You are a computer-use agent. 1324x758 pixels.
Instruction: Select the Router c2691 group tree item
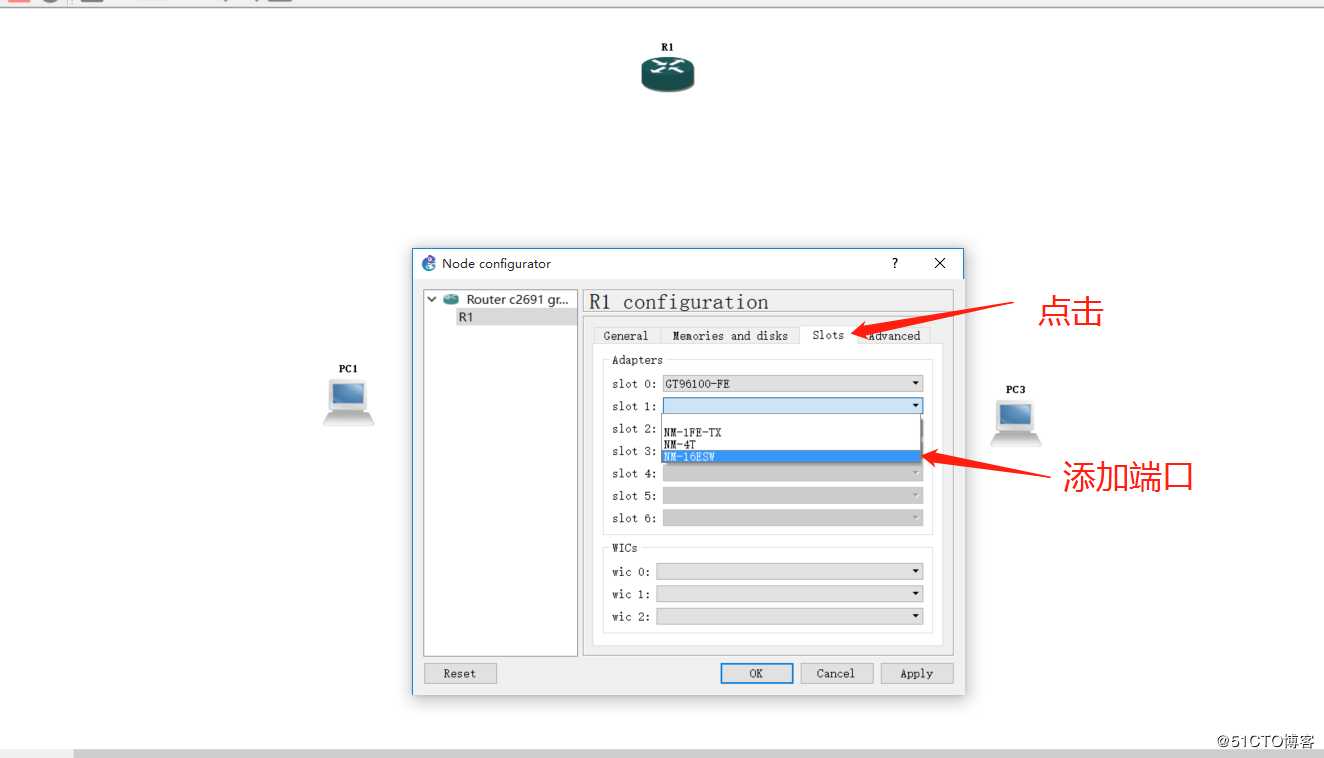coord(517,299)
